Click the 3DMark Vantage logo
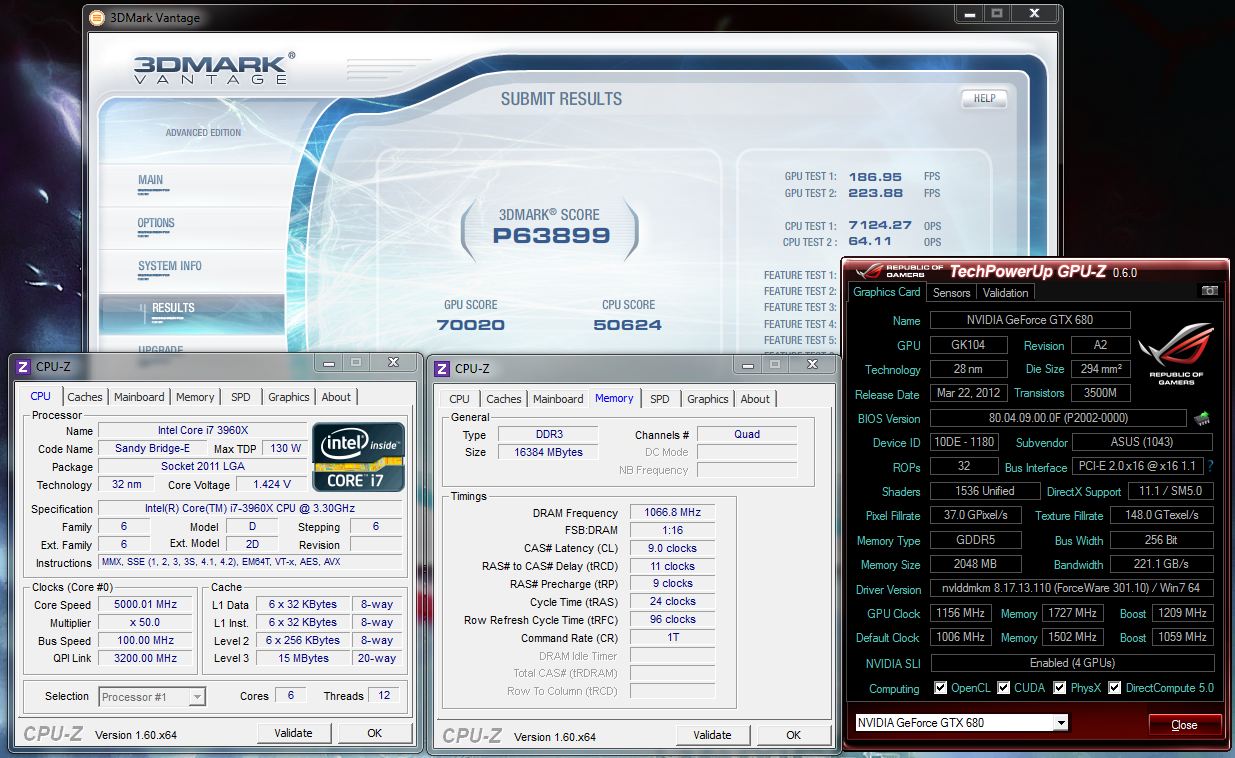This screenshot has width=1235, height=758. [214, 69]
